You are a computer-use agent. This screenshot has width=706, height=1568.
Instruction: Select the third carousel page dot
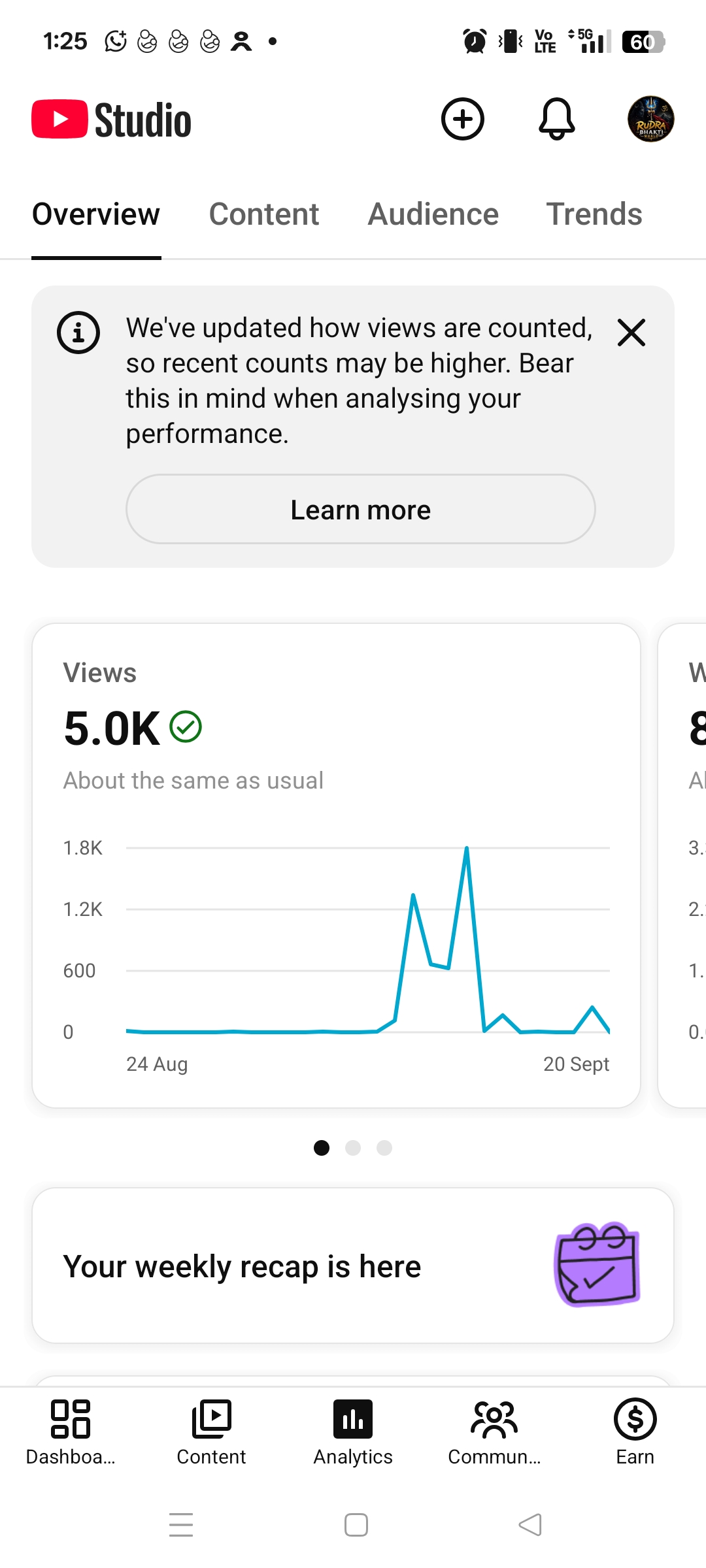[384, 1148]
